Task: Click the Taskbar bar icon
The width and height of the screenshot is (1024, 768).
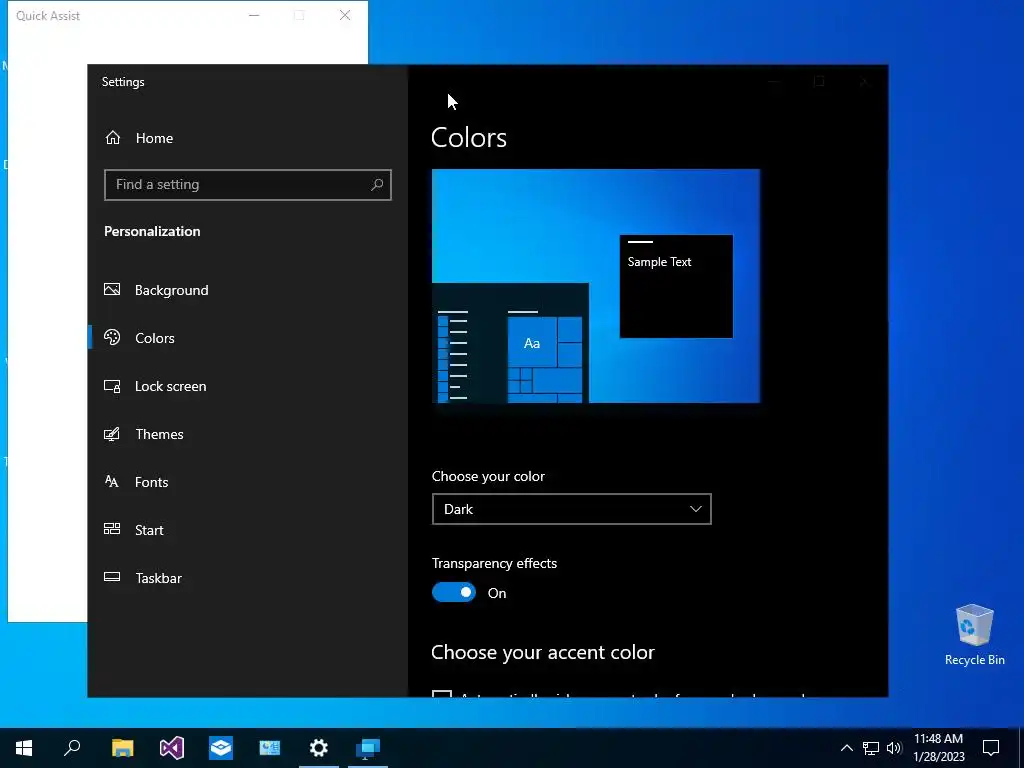Action: click(x=112, y=577)
